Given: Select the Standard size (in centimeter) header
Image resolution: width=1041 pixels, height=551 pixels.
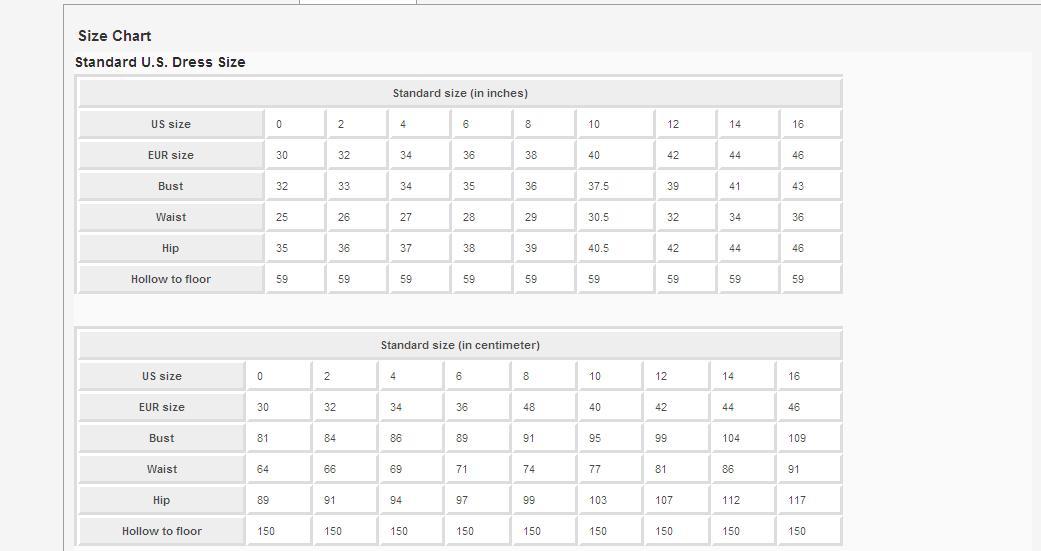Looking at the screenshot, I should (x=460, y=345).
